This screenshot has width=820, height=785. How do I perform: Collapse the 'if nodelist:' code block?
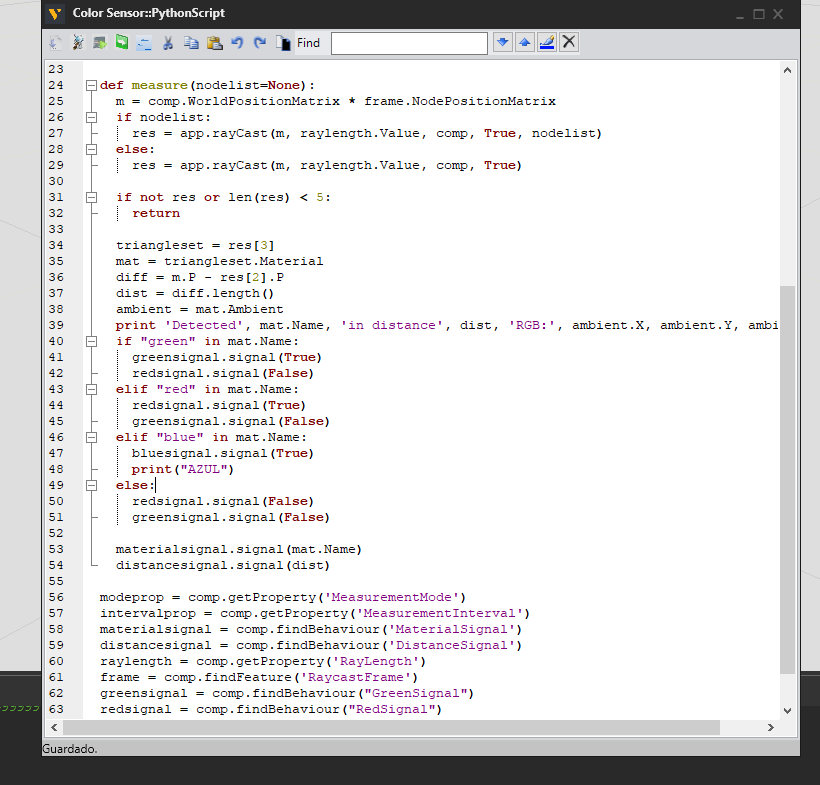pyautogui.click(x=91, y=118)
